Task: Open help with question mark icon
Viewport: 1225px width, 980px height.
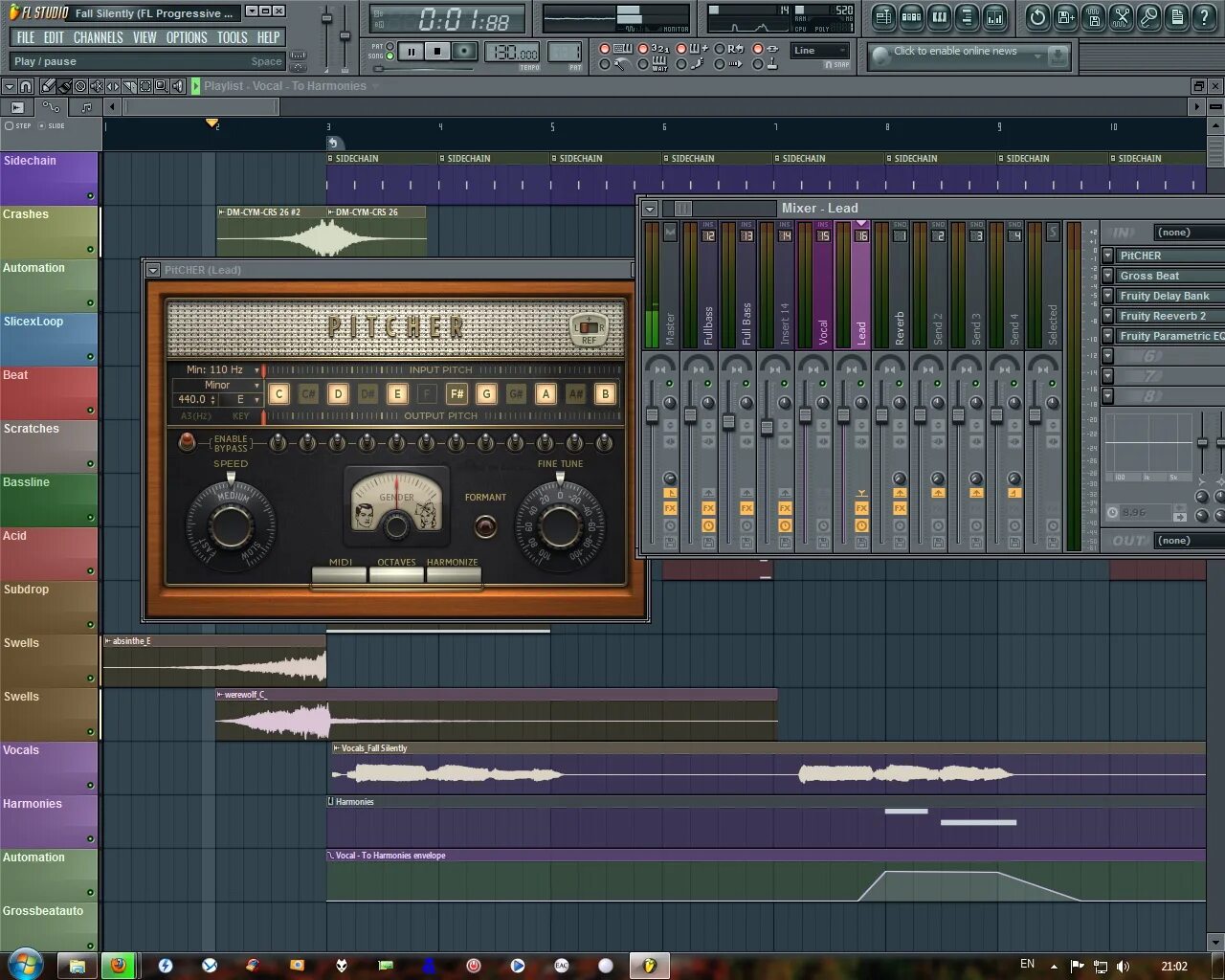Action: pyautogui.click(x=1205, y=16)
